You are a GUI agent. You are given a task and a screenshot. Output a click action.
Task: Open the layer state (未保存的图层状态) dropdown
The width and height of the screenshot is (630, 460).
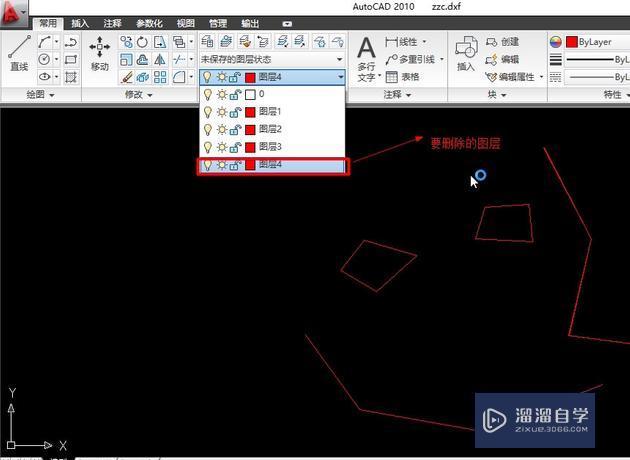(x=272, y=59)
